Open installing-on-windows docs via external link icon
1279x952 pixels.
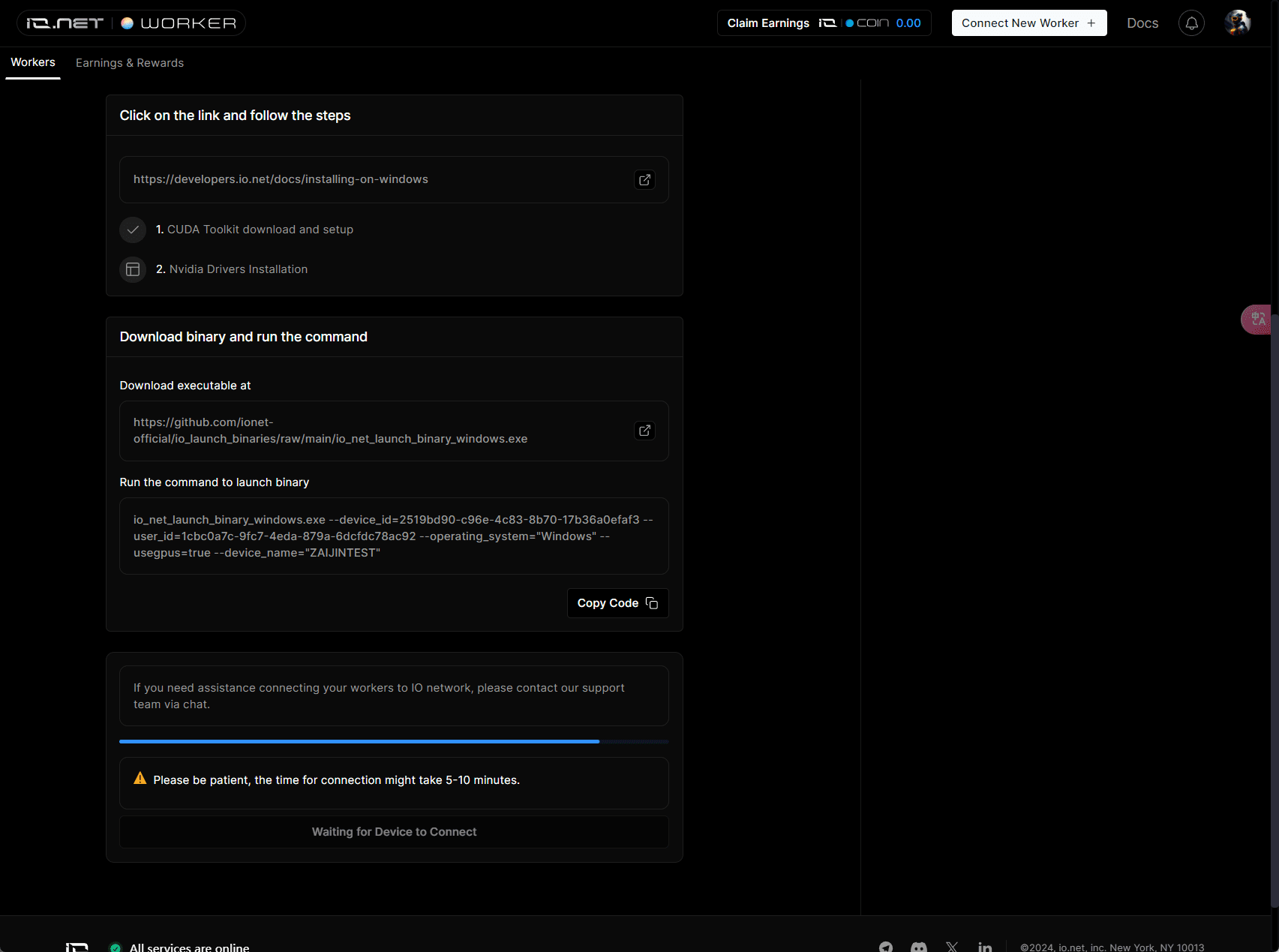[644, 180]
